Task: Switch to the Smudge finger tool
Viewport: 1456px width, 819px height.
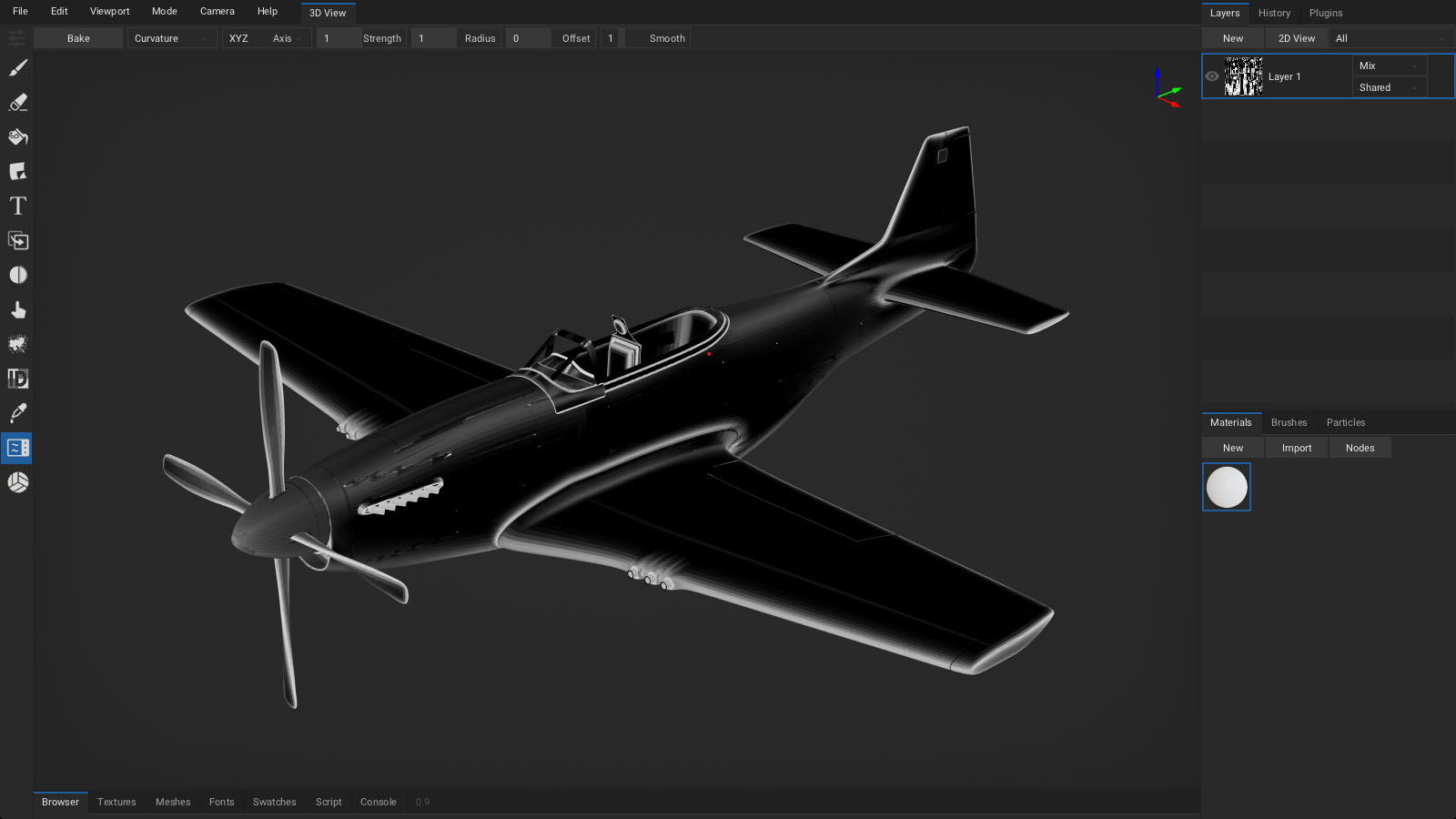Action: point(17,310)
